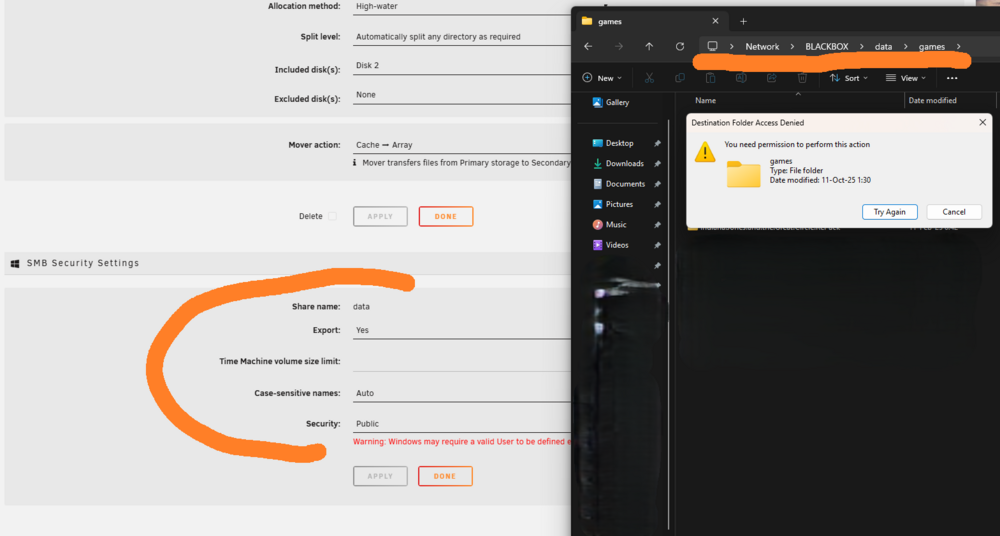Click the Rename icon in Explorer toolbar
Viewport: 1000px width, 536px height.
741,78
